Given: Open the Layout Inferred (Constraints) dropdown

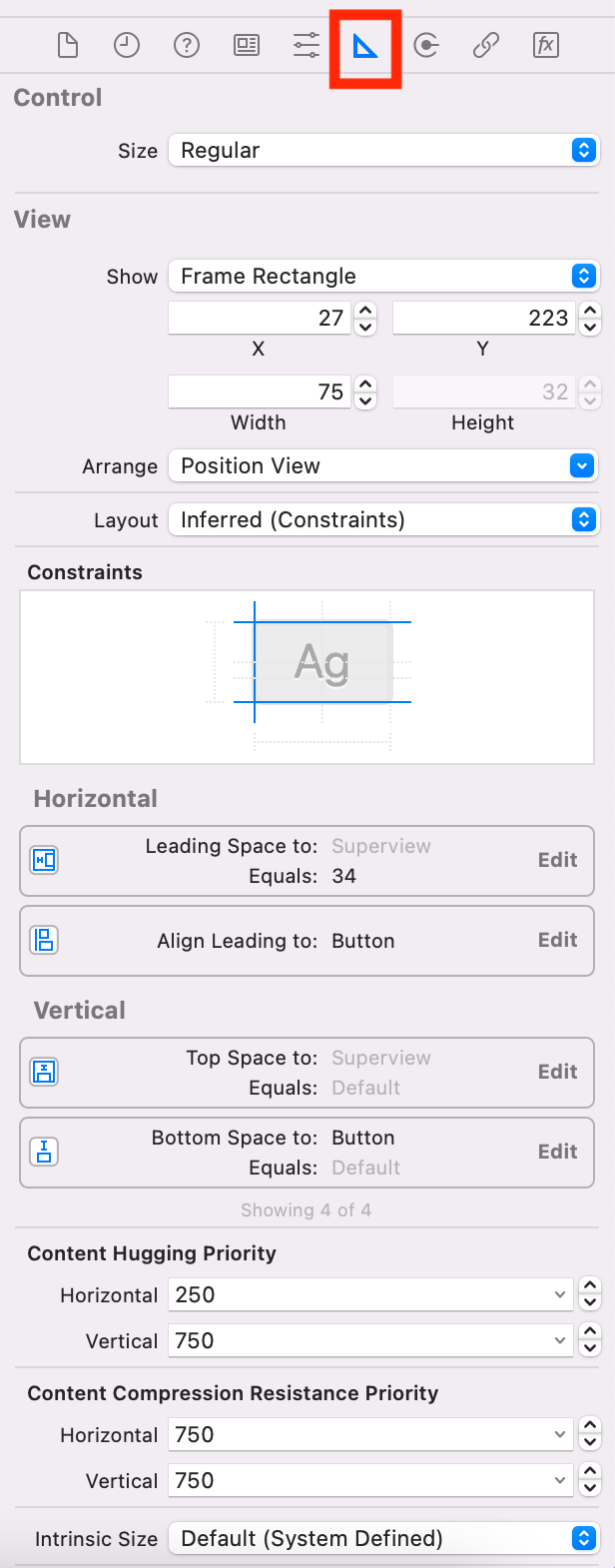Looking at the screenshot, I should click(383, 520).
